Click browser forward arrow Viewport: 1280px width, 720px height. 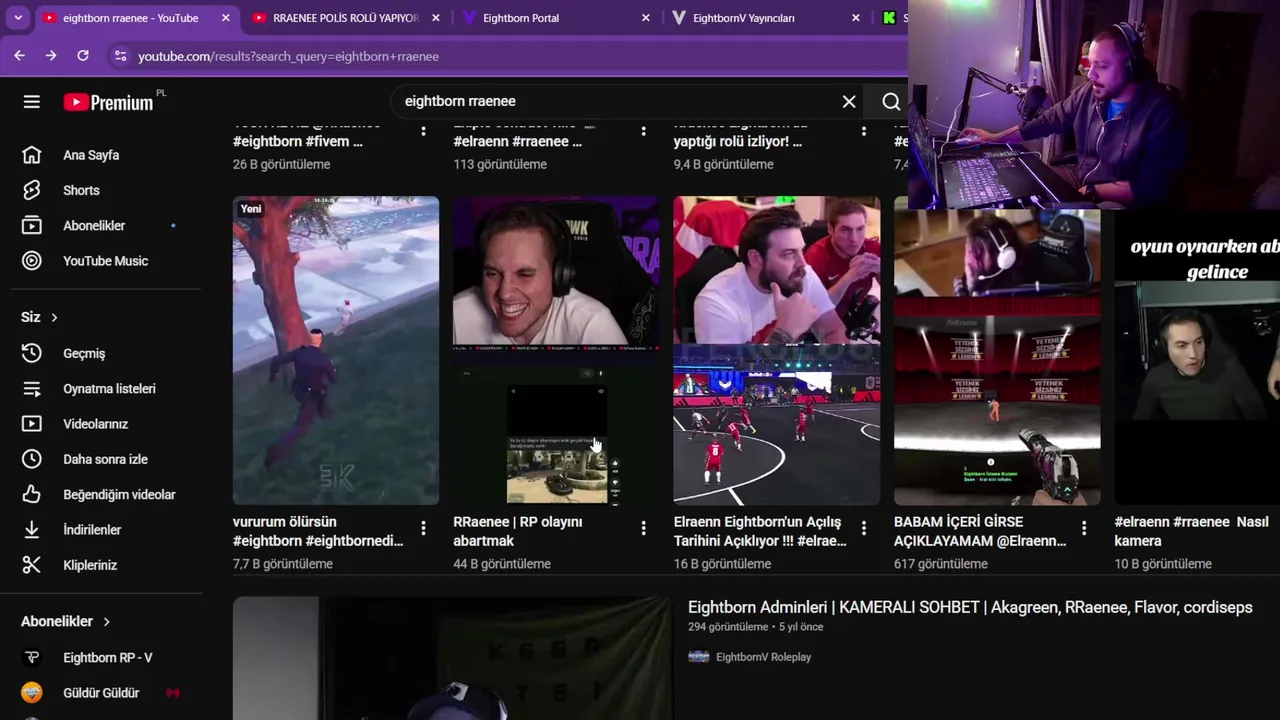(x=51, y=56)
